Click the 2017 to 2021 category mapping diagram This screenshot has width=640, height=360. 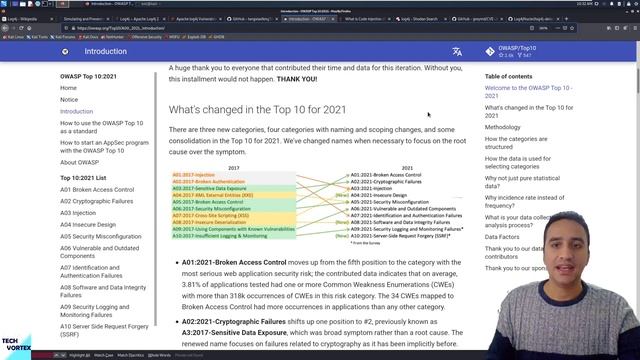(x=318, y=205)
